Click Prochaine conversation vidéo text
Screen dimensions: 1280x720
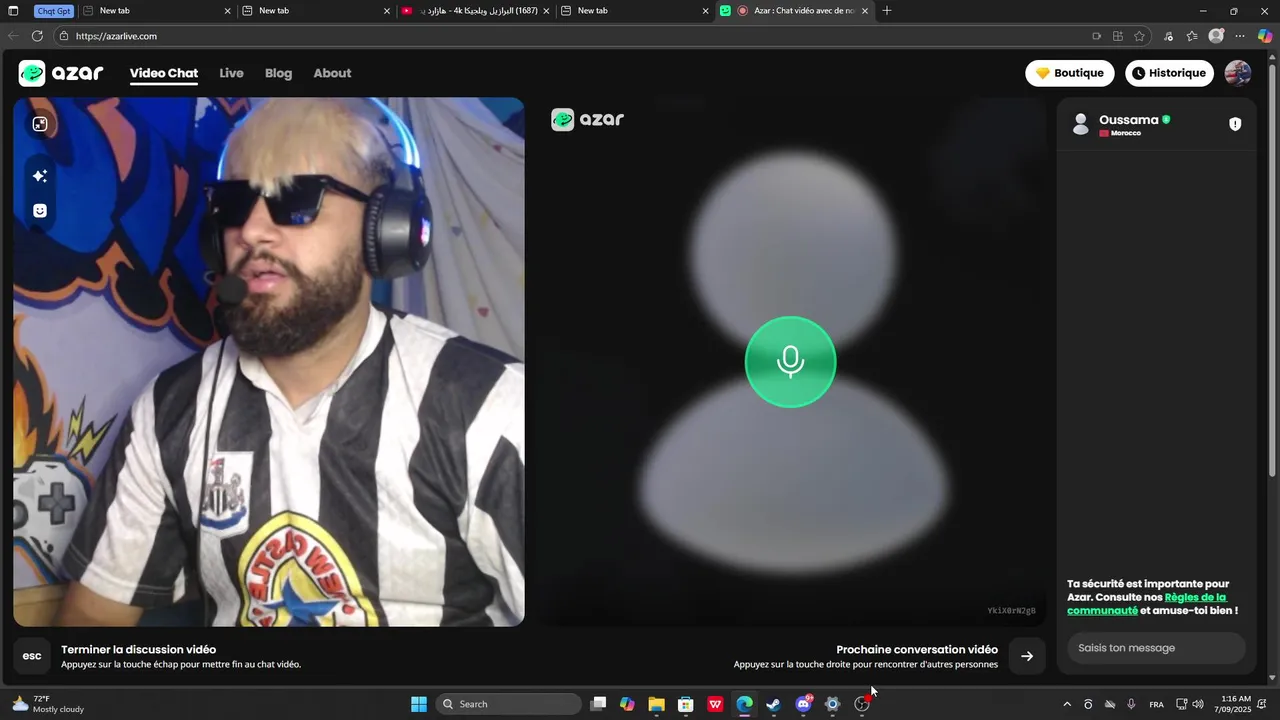tap(917, 650)
